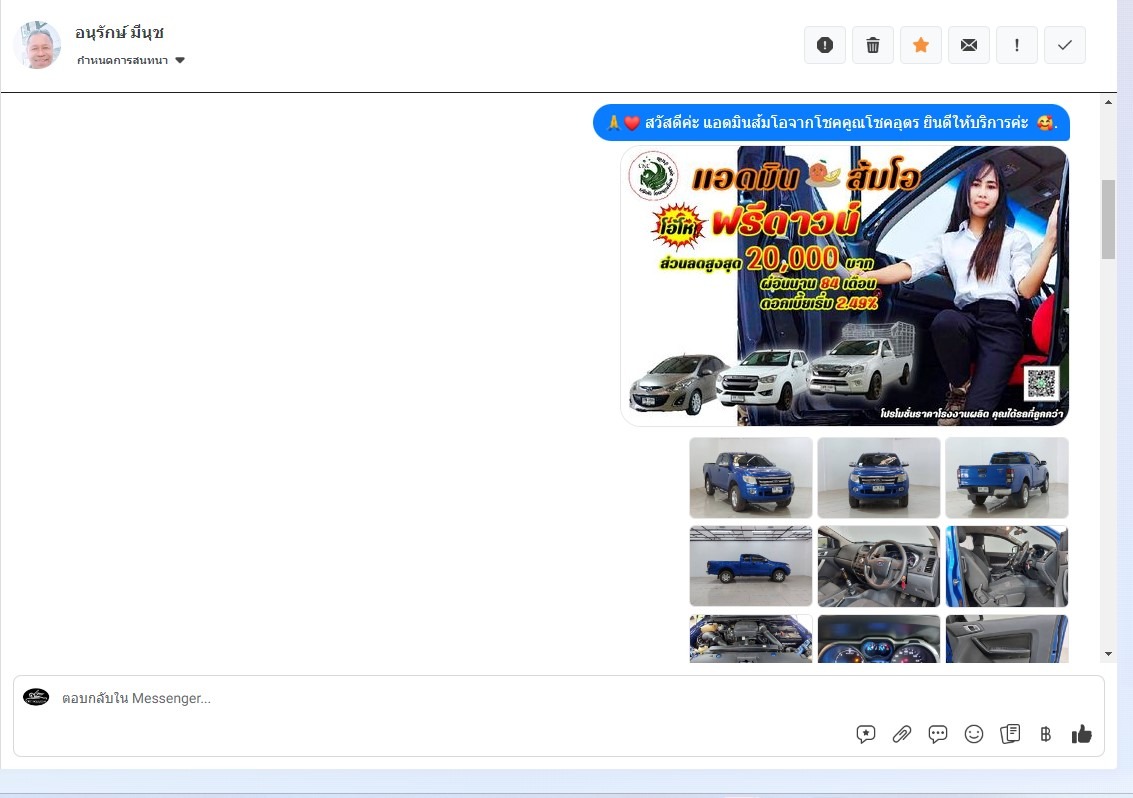Mark conversation done with checkmark
This screenshot has width=1133, height=798.
pos(1065,45)
